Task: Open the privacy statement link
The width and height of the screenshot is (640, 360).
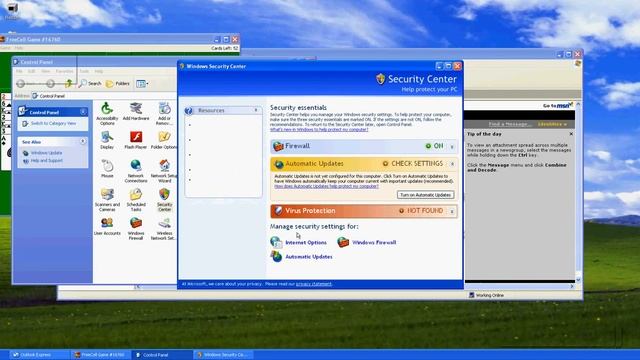Action: (313, 284)
